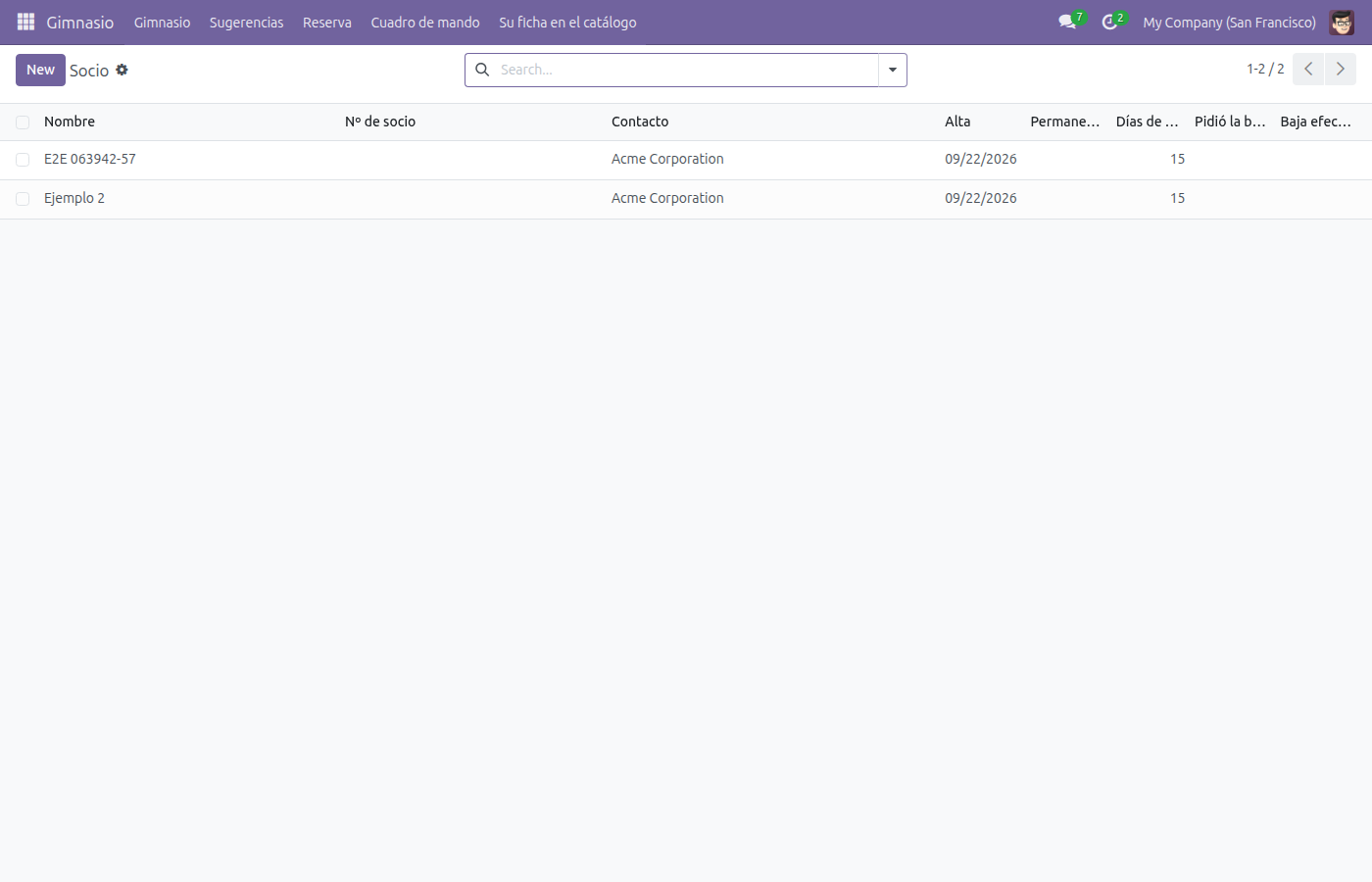Open the user avatar menu
This screenshot has height=882, width=1372.
1342,22
